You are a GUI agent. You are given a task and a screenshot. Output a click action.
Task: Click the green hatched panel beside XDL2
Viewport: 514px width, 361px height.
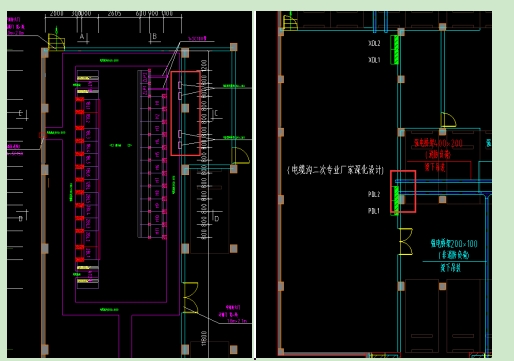point(395,50)
